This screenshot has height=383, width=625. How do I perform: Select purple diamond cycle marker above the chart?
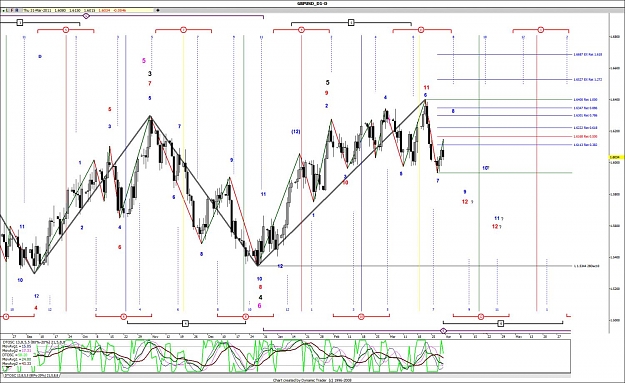(x=86, y=16)
